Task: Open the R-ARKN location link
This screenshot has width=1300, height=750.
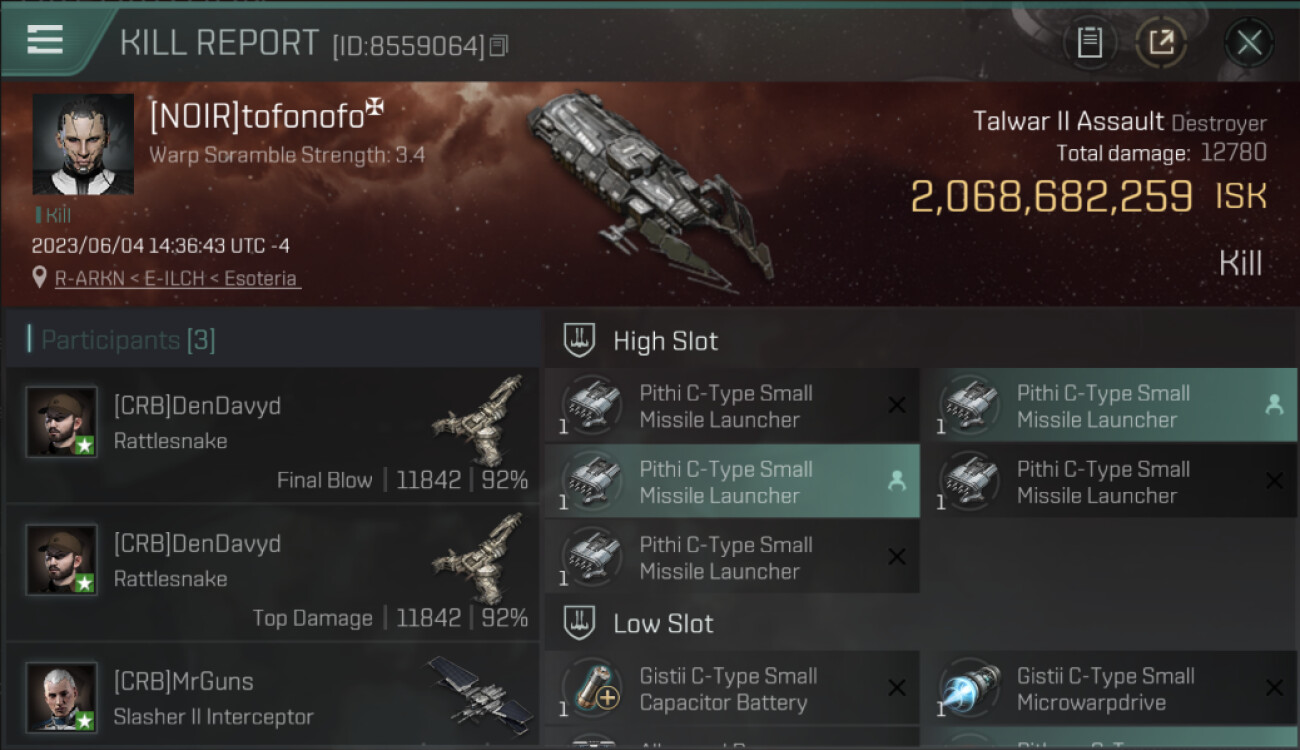Action: coord(176,279)
